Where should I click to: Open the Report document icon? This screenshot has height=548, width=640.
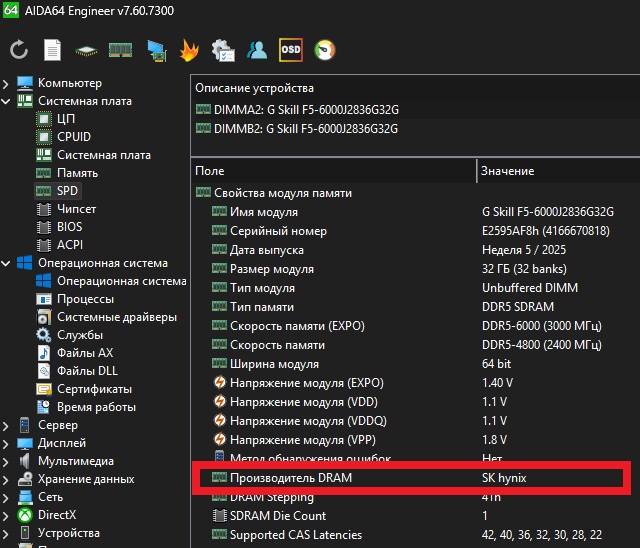[52, 50]
